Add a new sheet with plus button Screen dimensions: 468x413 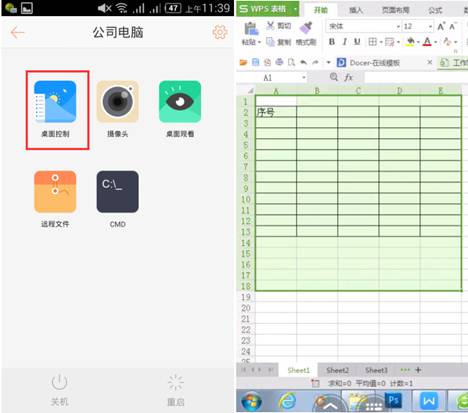[418, 370]
